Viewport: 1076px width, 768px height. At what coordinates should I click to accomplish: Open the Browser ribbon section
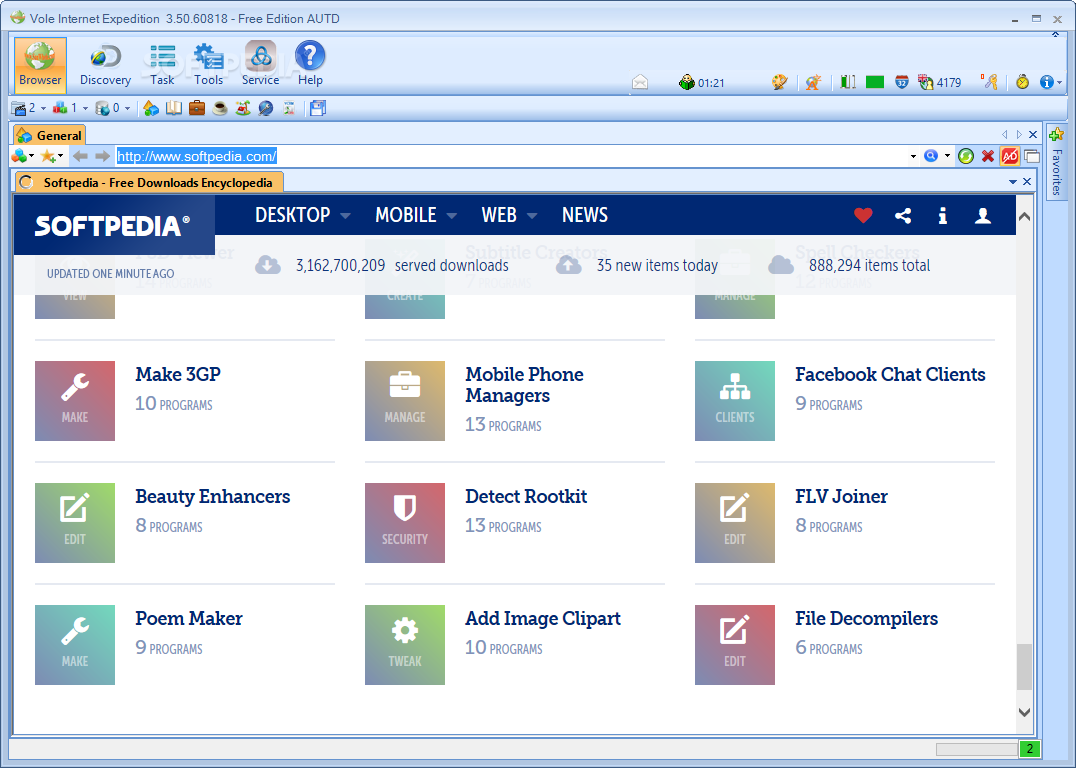(40, 65)
